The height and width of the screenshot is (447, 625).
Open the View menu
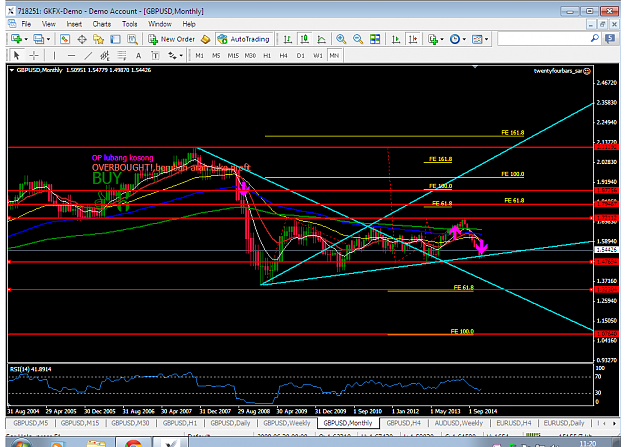(x=49, y=24)
